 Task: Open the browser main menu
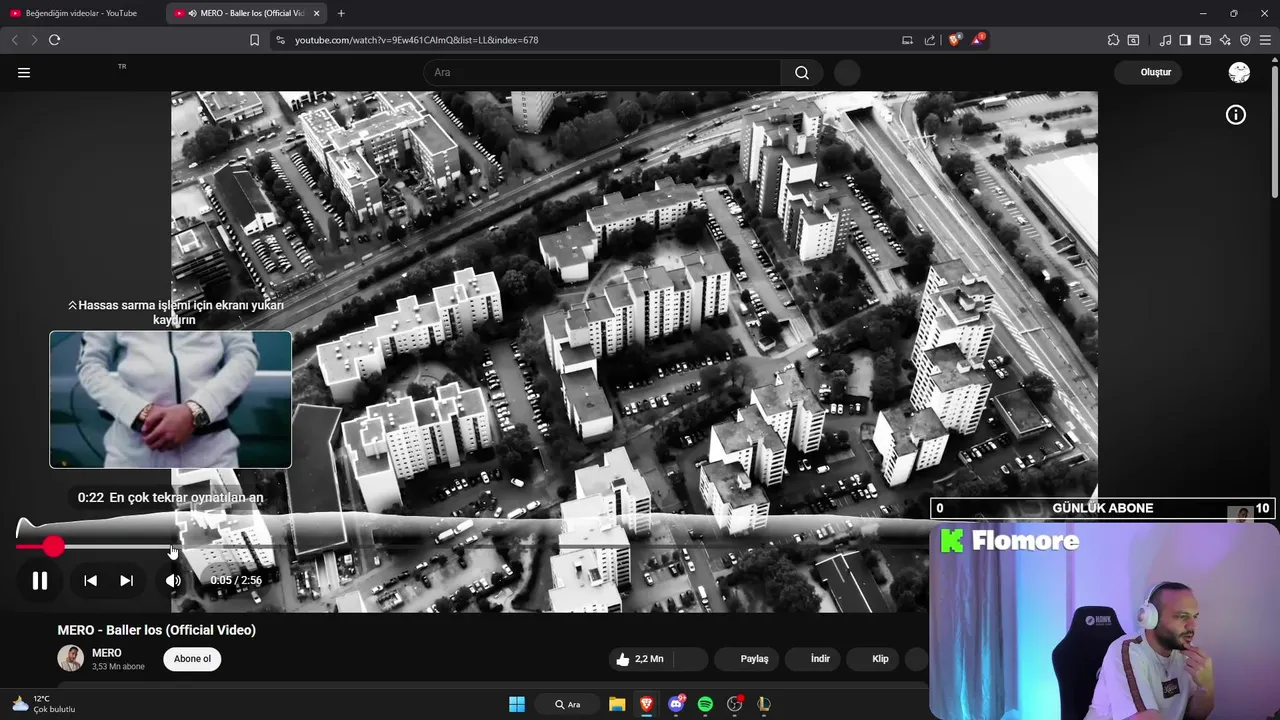(x=1265, y=40)
